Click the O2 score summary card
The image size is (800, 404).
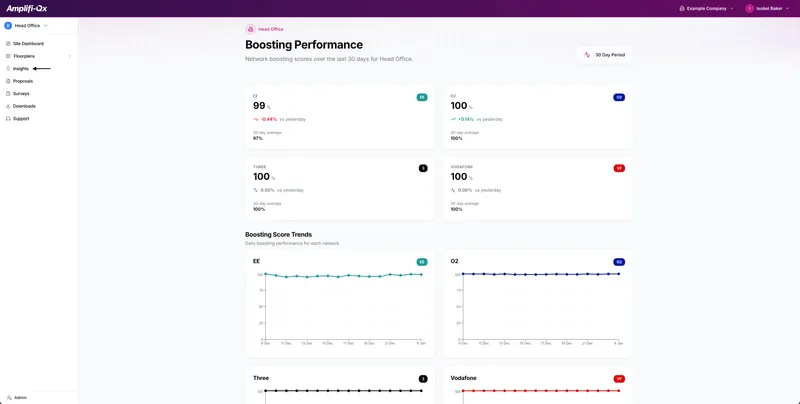(538, 118)
